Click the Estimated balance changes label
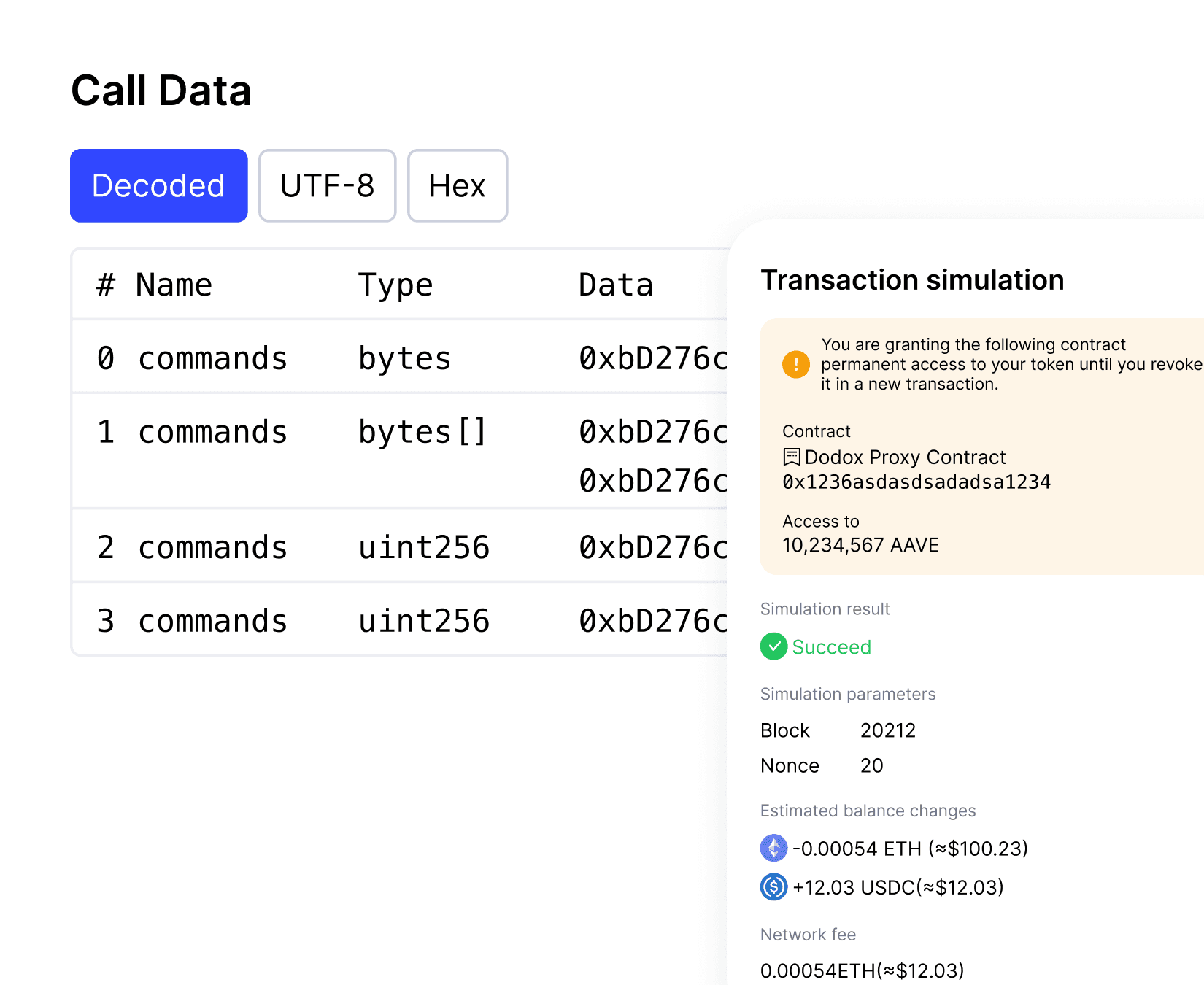 pyautogui.click(x=868, y=811)
